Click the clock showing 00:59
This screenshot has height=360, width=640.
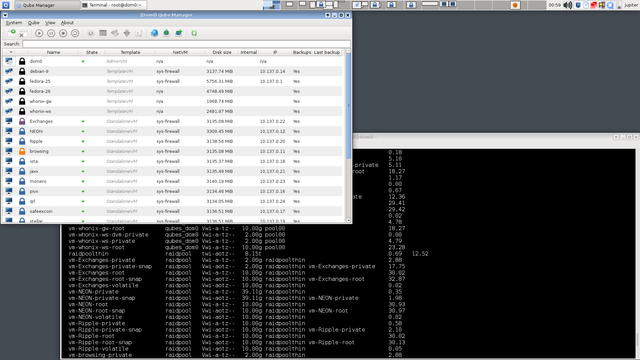554,5
